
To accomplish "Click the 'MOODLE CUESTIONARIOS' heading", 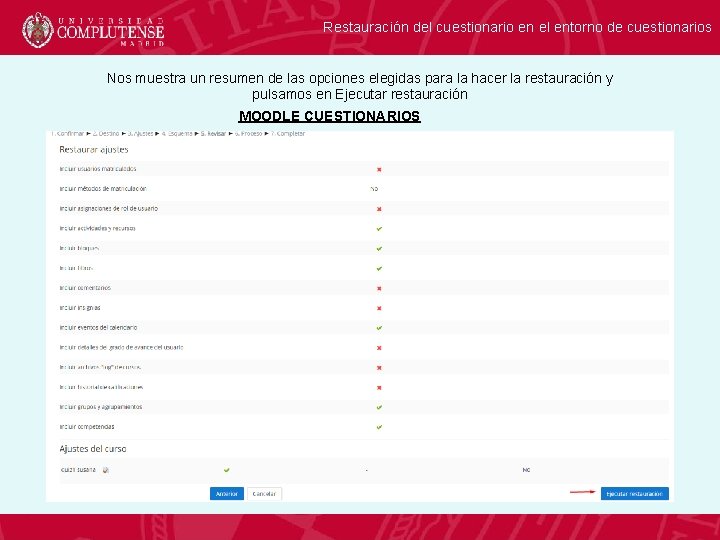I will (x=329, y=117).
